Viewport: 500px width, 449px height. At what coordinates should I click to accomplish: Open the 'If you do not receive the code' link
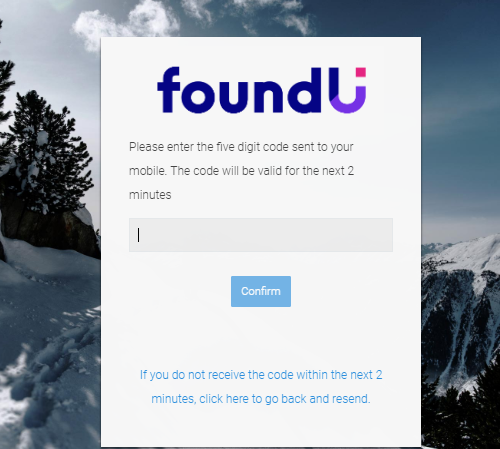click(261, 387)
